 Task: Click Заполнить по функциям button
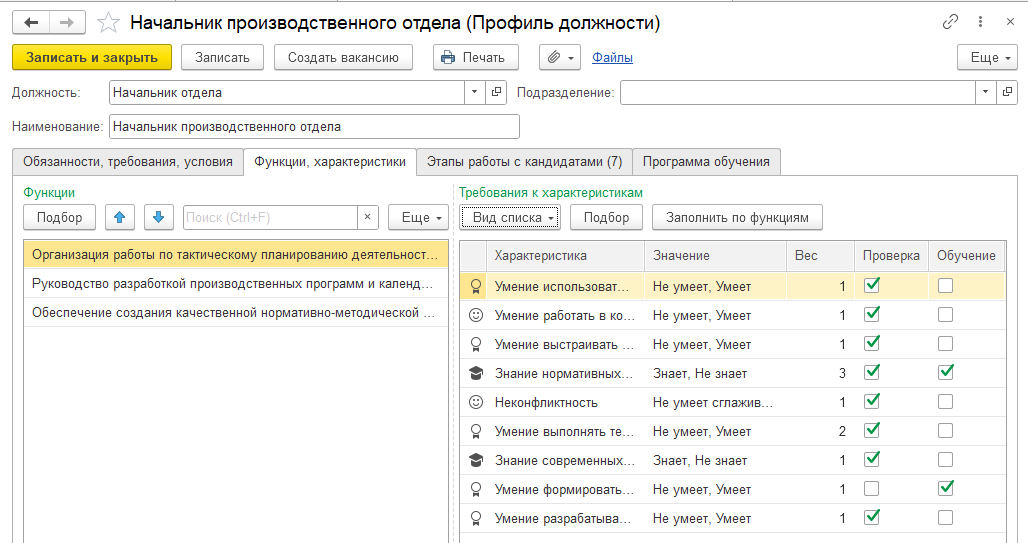coord(738,217)
